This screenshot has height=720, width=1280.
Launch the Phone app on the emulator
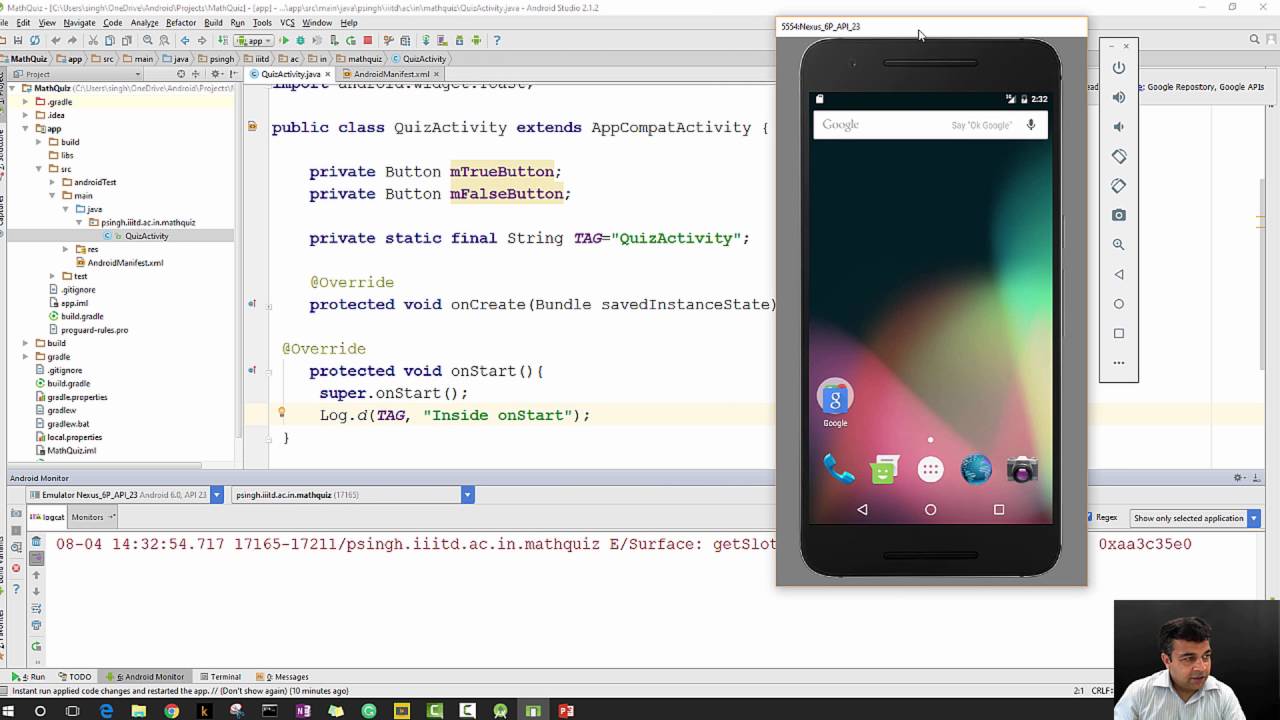point(838,469)
